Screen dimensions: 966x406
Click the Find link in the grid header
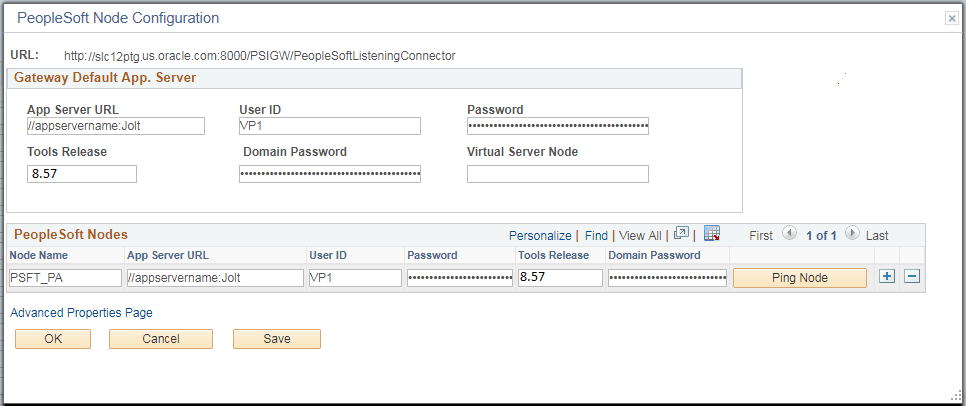click(596, 235)
